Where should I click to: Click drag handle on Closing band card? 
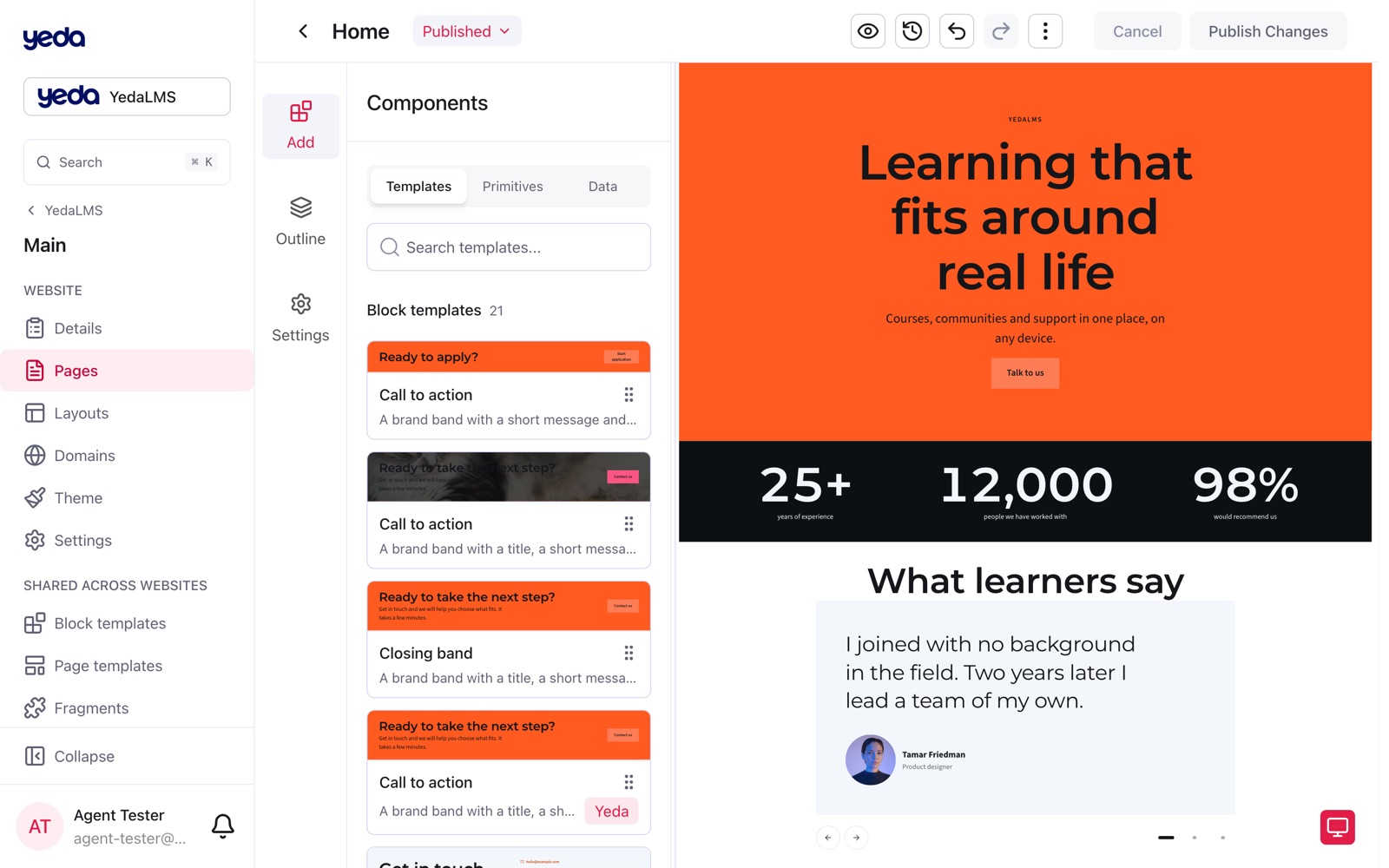coord(629,653)
